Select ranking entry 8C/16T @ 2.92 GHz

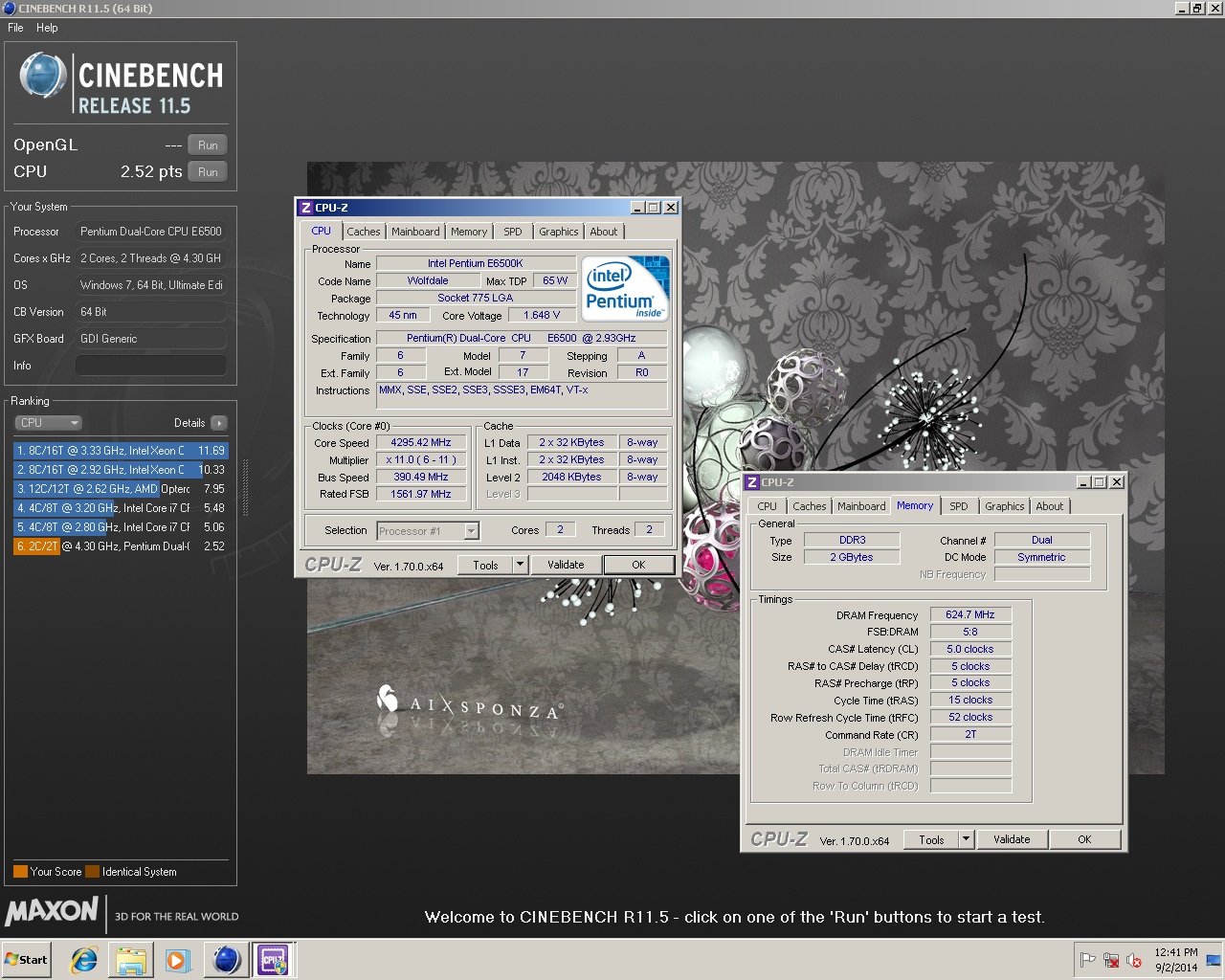tap(121, 470)
